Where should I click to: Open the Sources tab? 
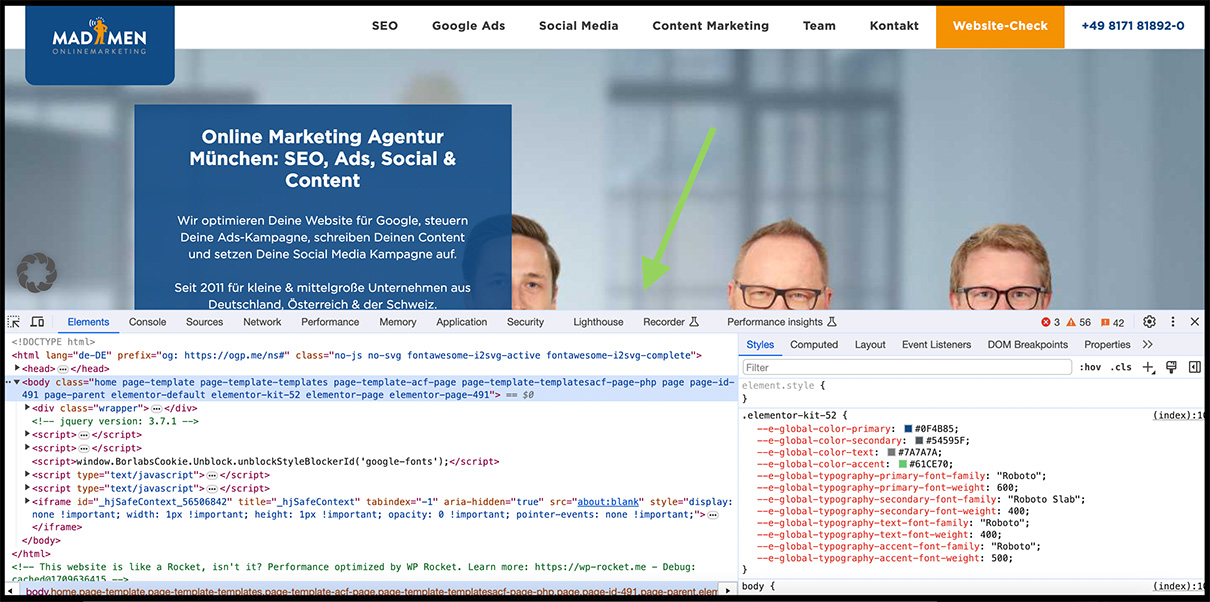pos(204,322)
